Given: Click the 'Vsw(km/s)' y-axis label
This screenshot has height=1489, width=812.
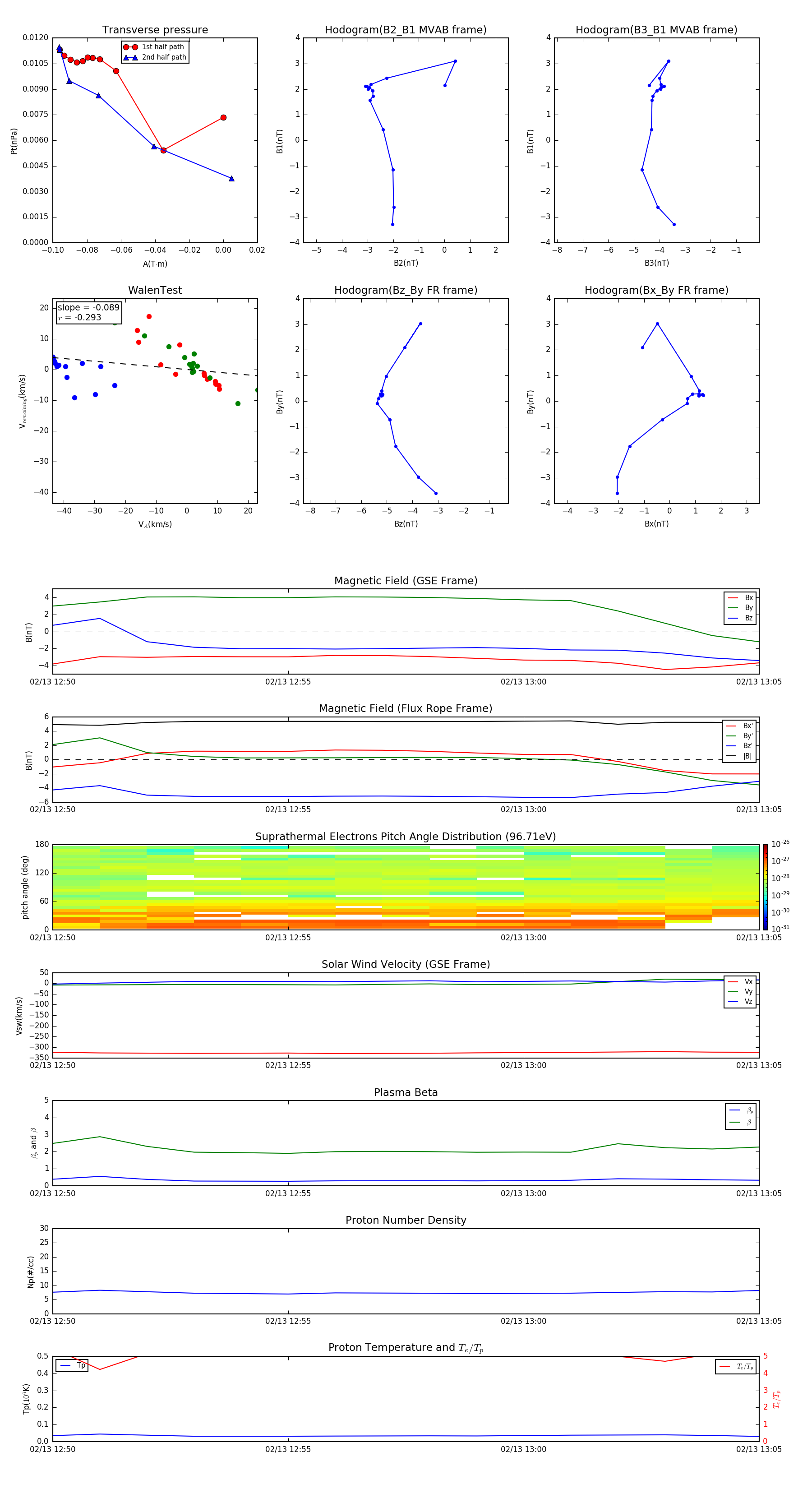Looking at the screenshot, I should pos(19,1016).
